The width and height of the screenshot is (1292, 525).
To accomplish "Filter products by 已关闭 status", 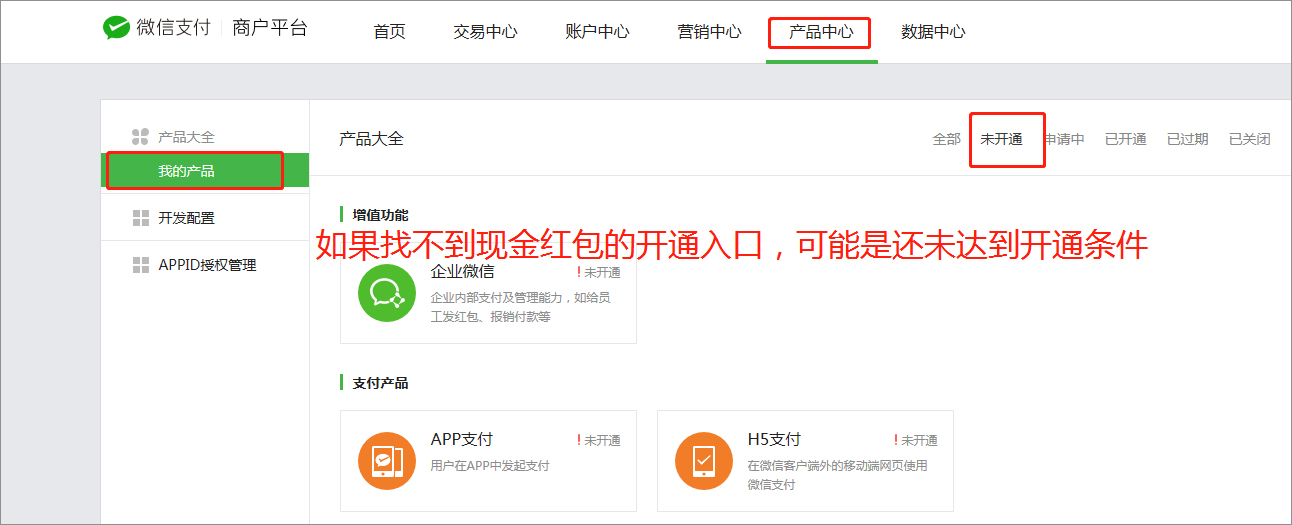I will [1249, 139].
